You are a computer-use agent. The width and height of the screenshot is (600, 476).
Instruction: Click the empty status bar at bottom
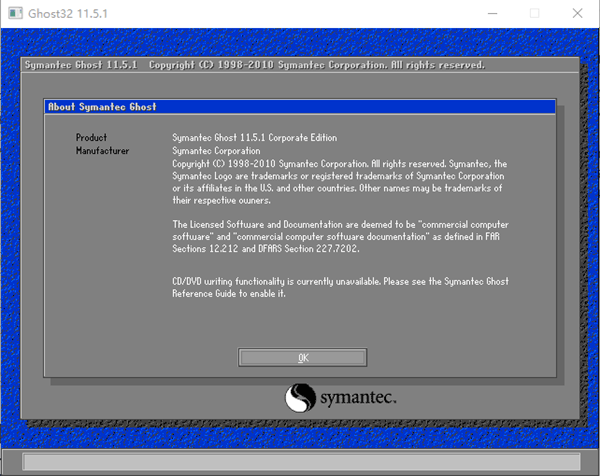pos(300,461)
